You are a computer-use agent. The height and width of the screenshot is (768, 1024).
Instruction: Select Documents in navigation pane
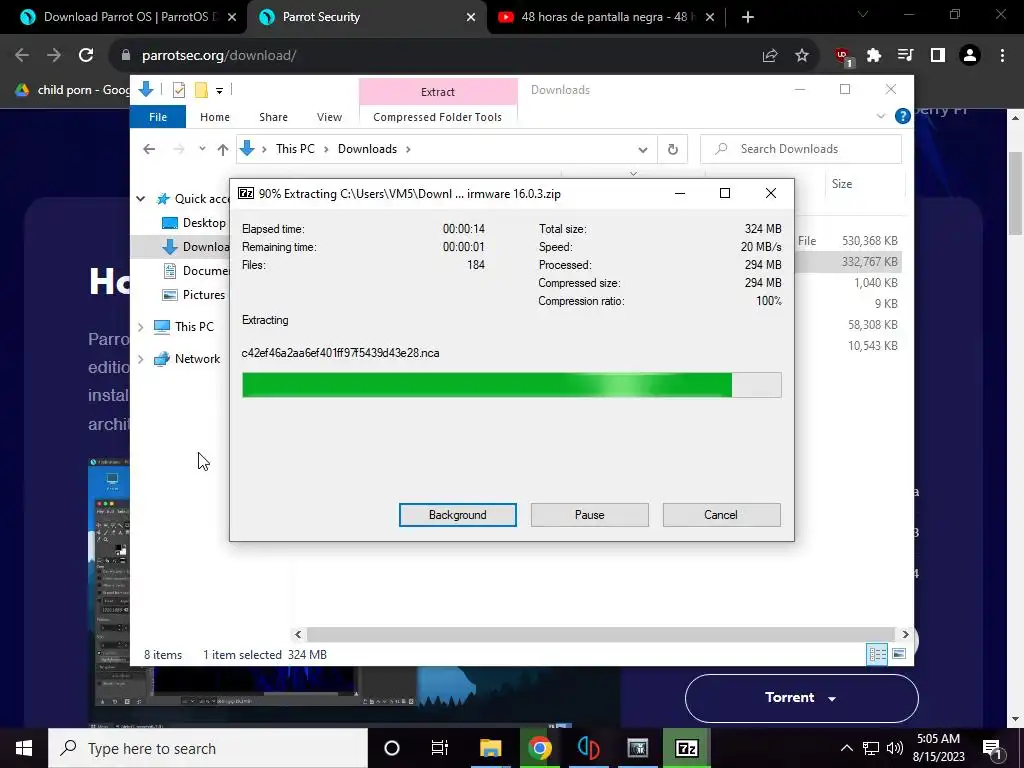196,270
